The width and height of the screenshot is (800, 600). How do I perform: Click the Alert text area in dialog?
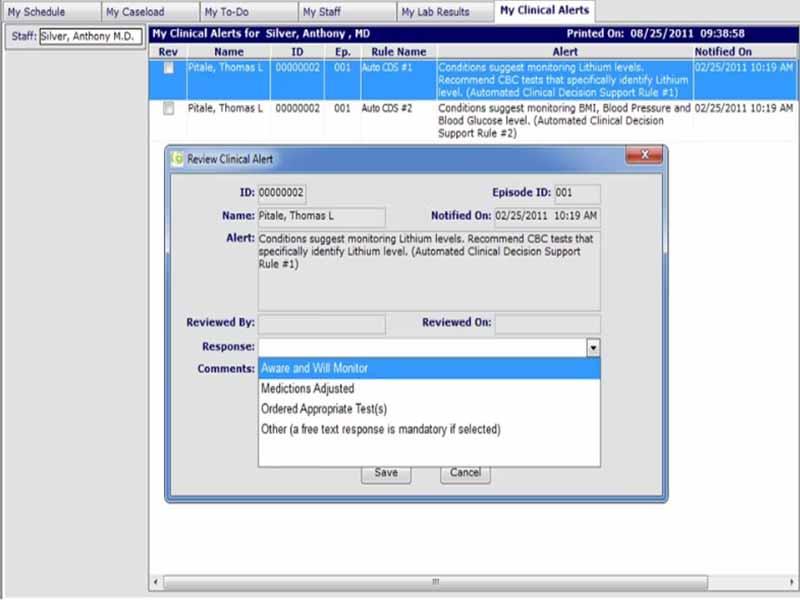coord(429,270)
